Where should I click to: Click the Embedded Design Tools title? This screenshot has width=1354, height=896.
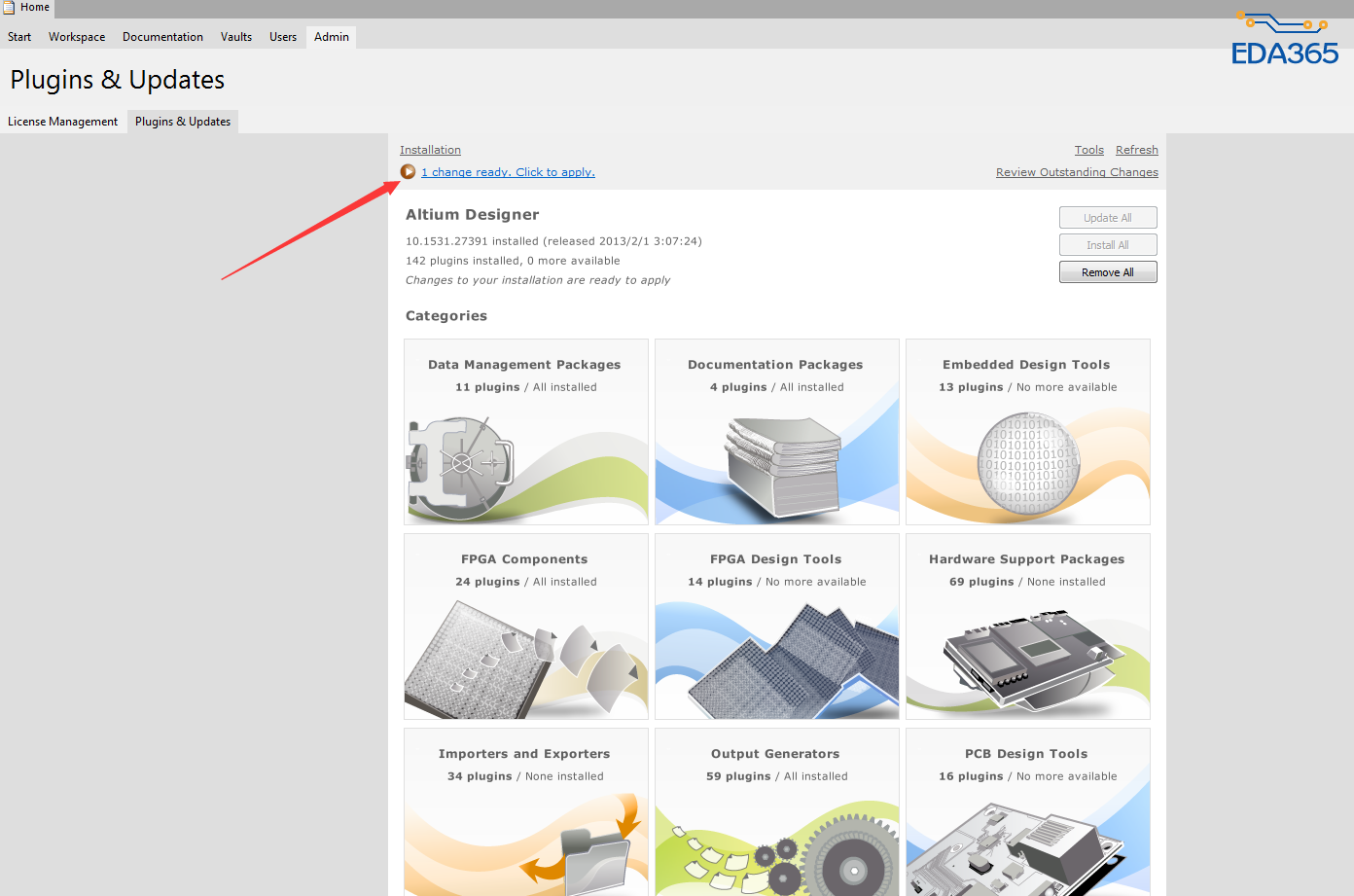tap(1026, 365)
